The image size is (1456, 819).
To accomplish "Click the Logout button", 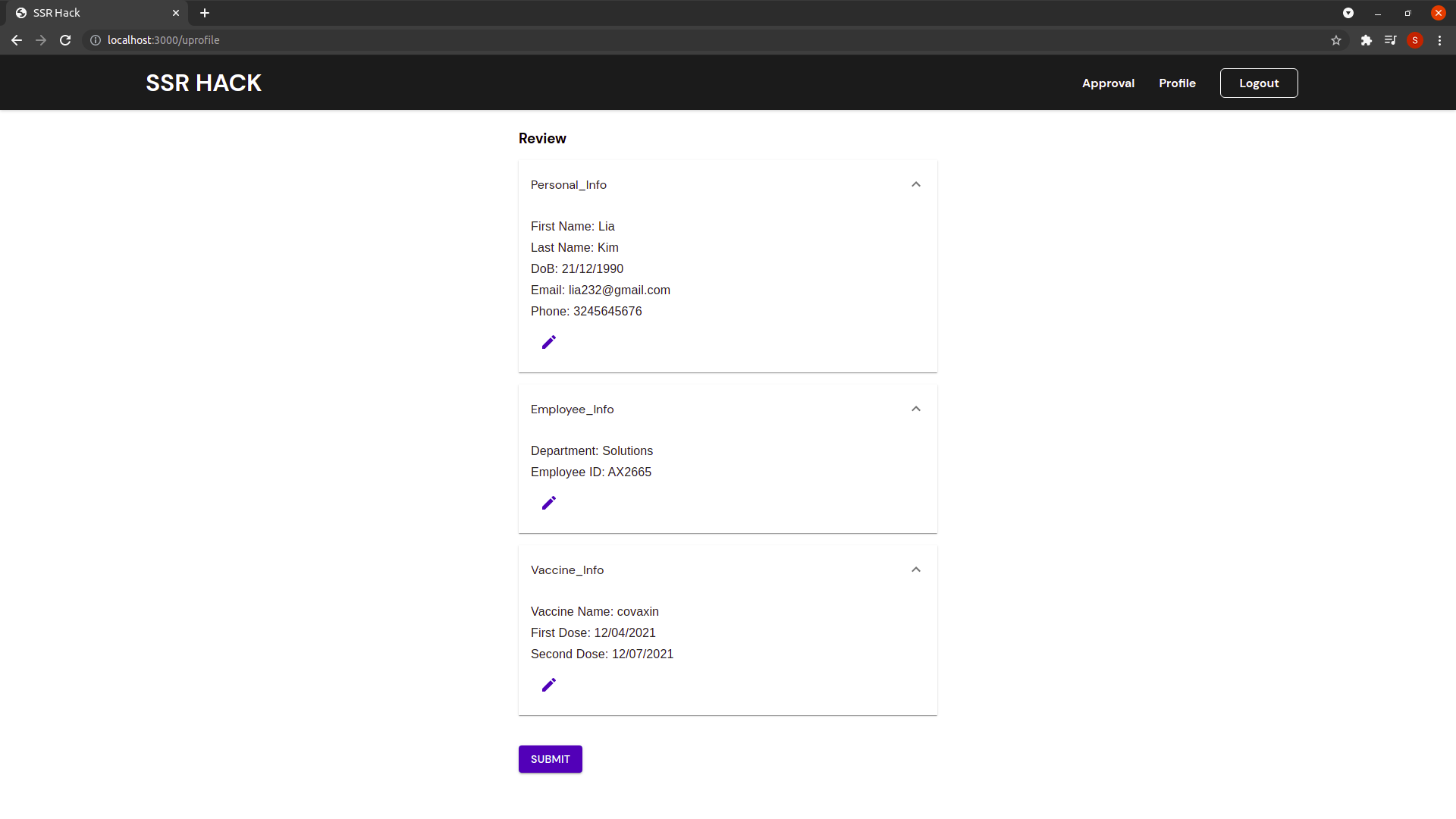I will tap(1259, 83).
